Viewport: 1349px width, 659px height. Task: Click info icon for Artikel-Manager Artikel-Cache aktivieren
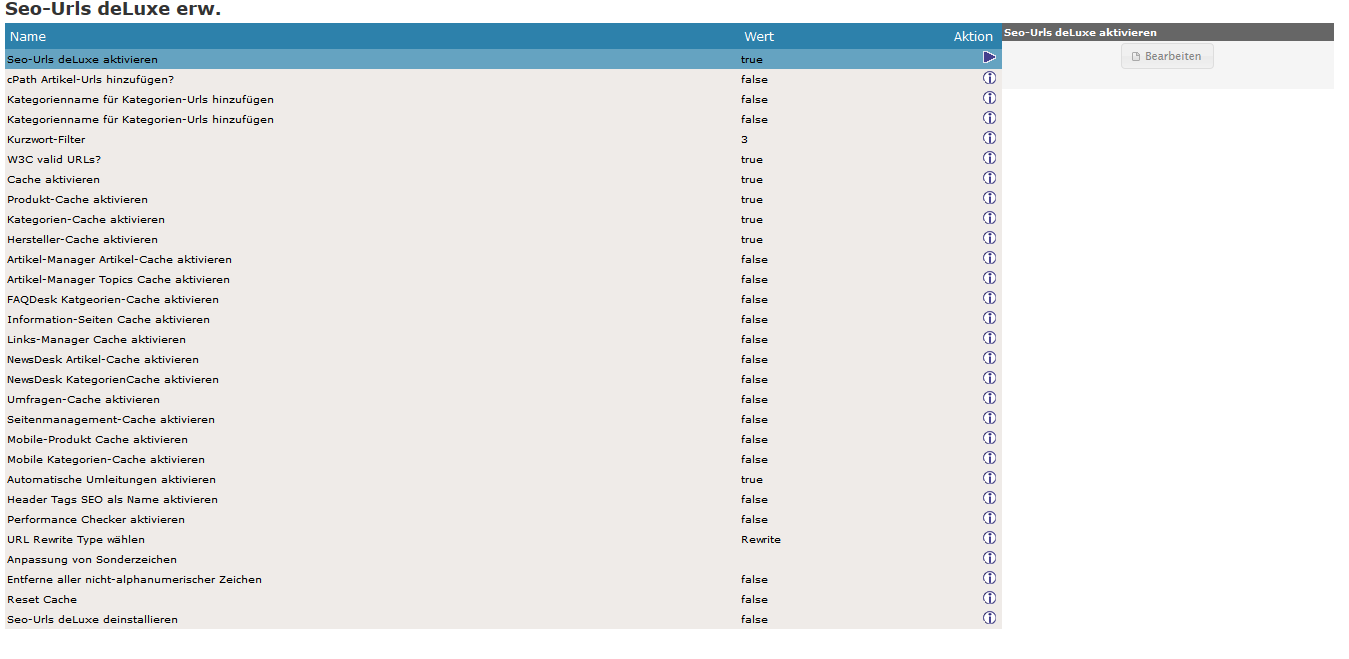coord(989,258)
